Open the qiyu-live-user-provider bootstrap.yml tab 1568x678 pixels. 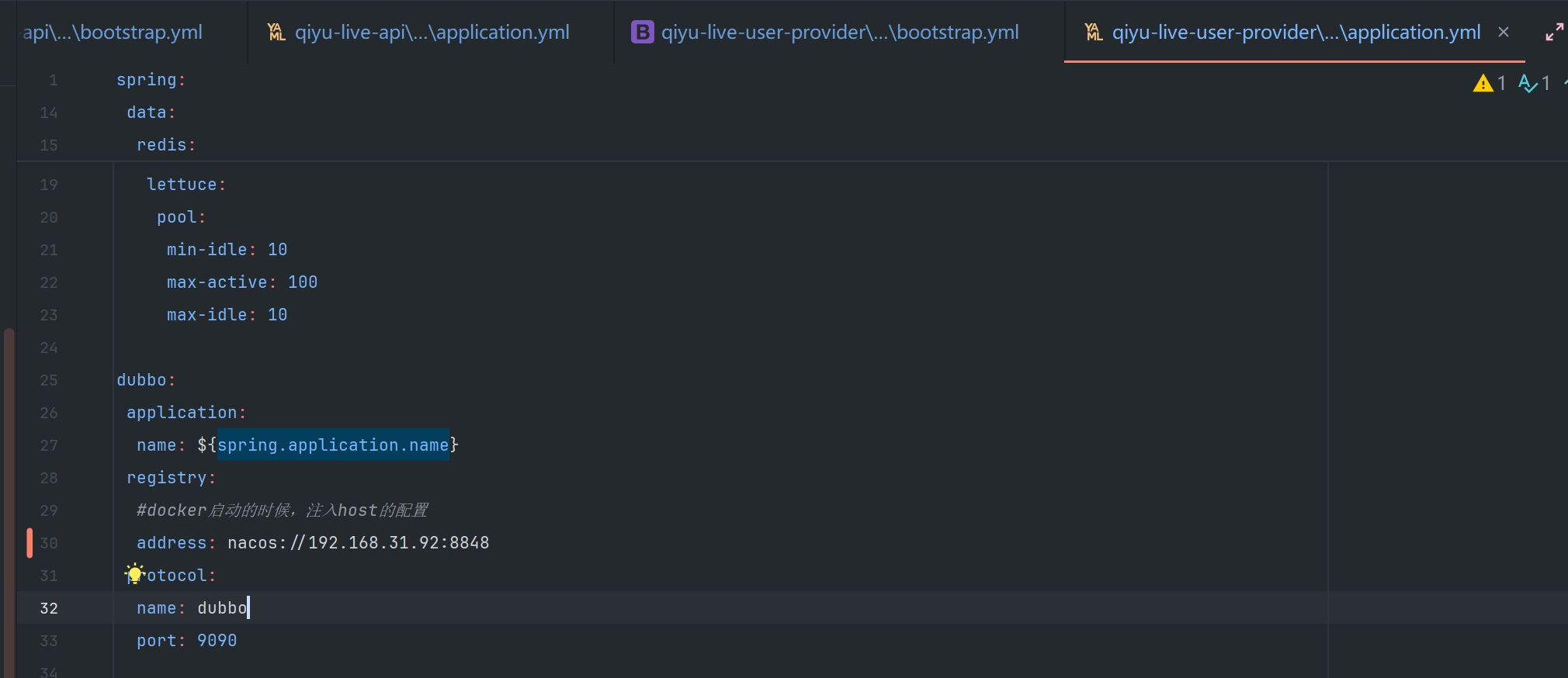click(x=839, y=33)
